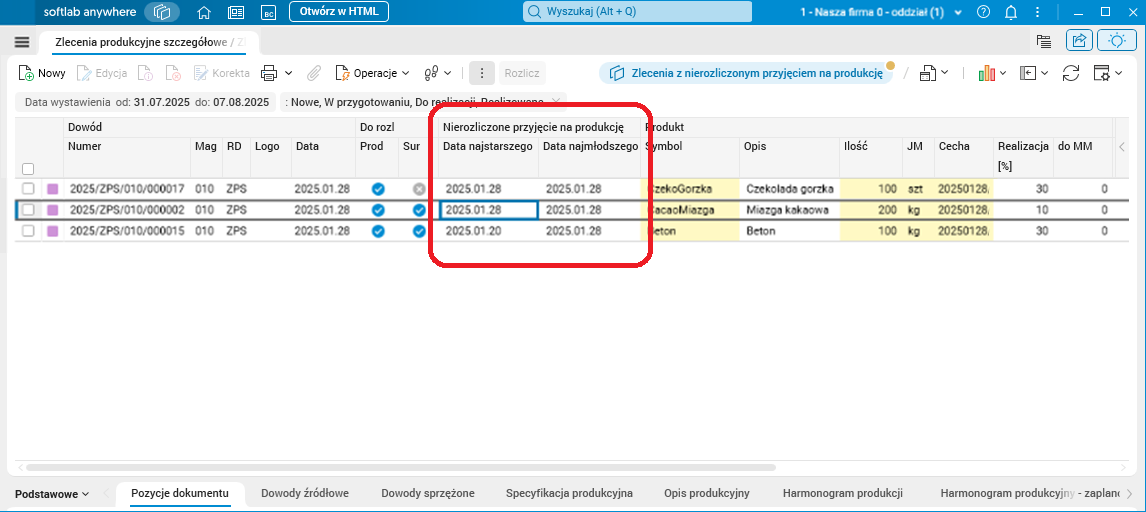Click the Korekta toolbar button
Viewport: 1146px width, 512px height.
pos(221,73)
